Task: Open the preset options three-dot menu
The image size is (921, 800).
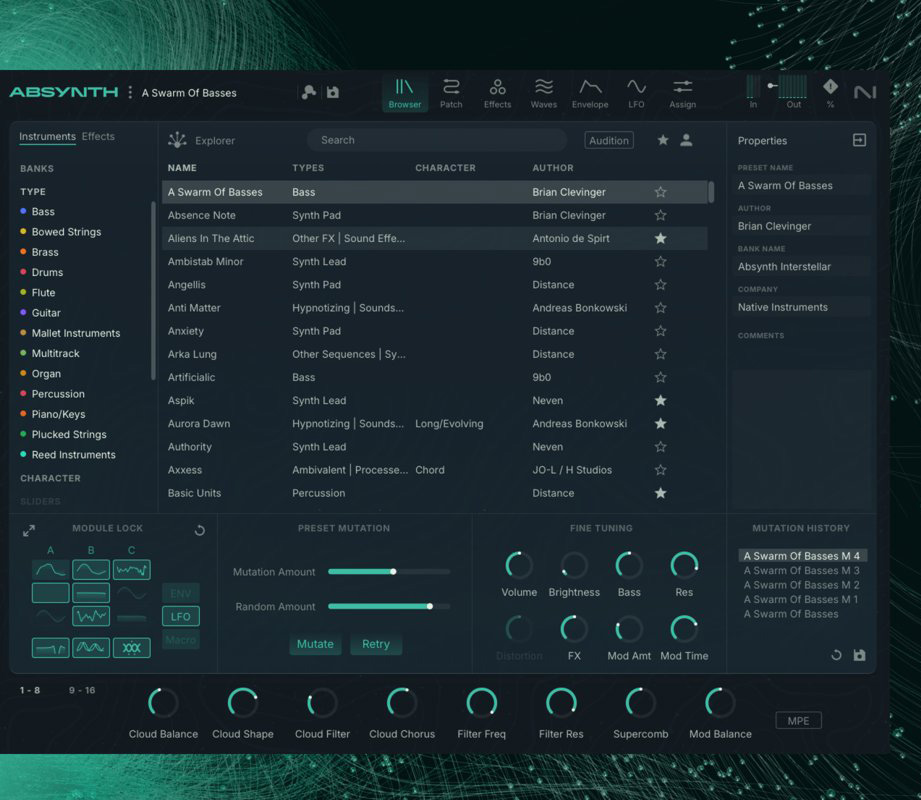Action: [130, 92]
